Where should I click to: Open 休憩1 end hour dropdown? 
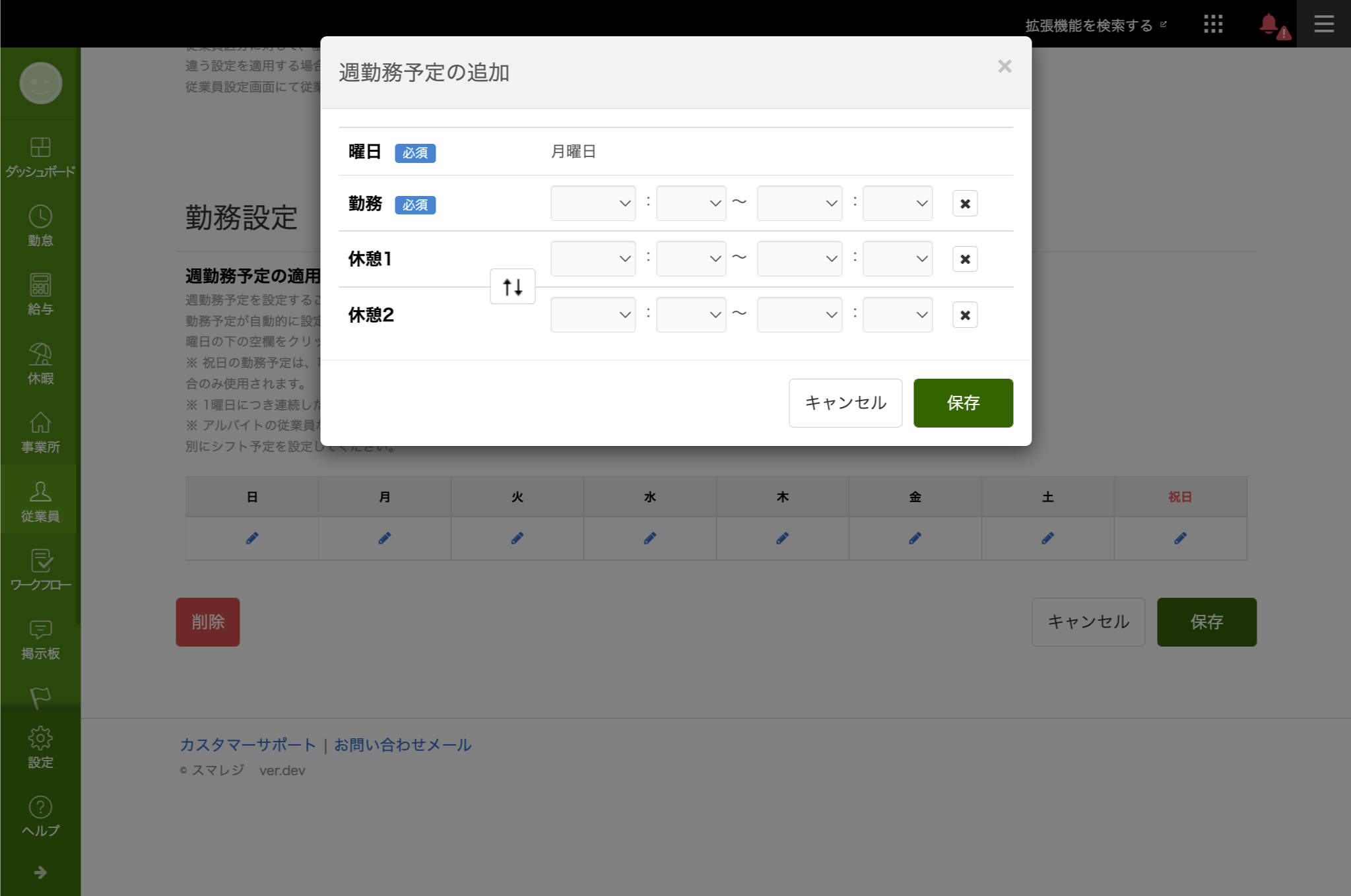pos(800,259)
